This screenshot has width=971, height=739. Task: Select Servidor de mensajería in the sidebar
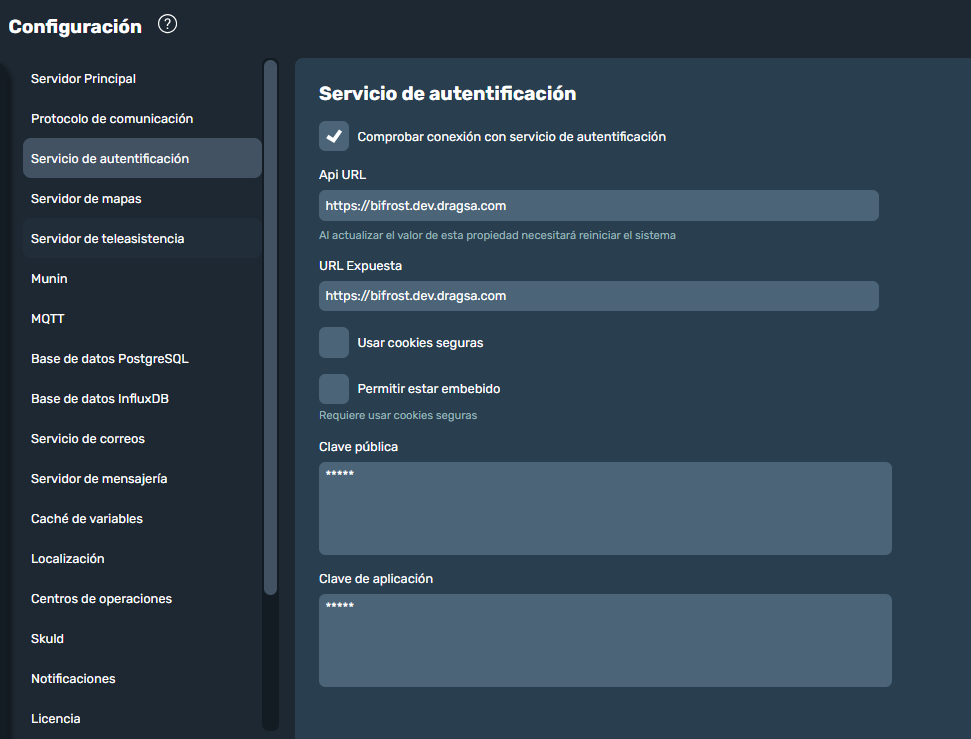(x=142, y=479)
